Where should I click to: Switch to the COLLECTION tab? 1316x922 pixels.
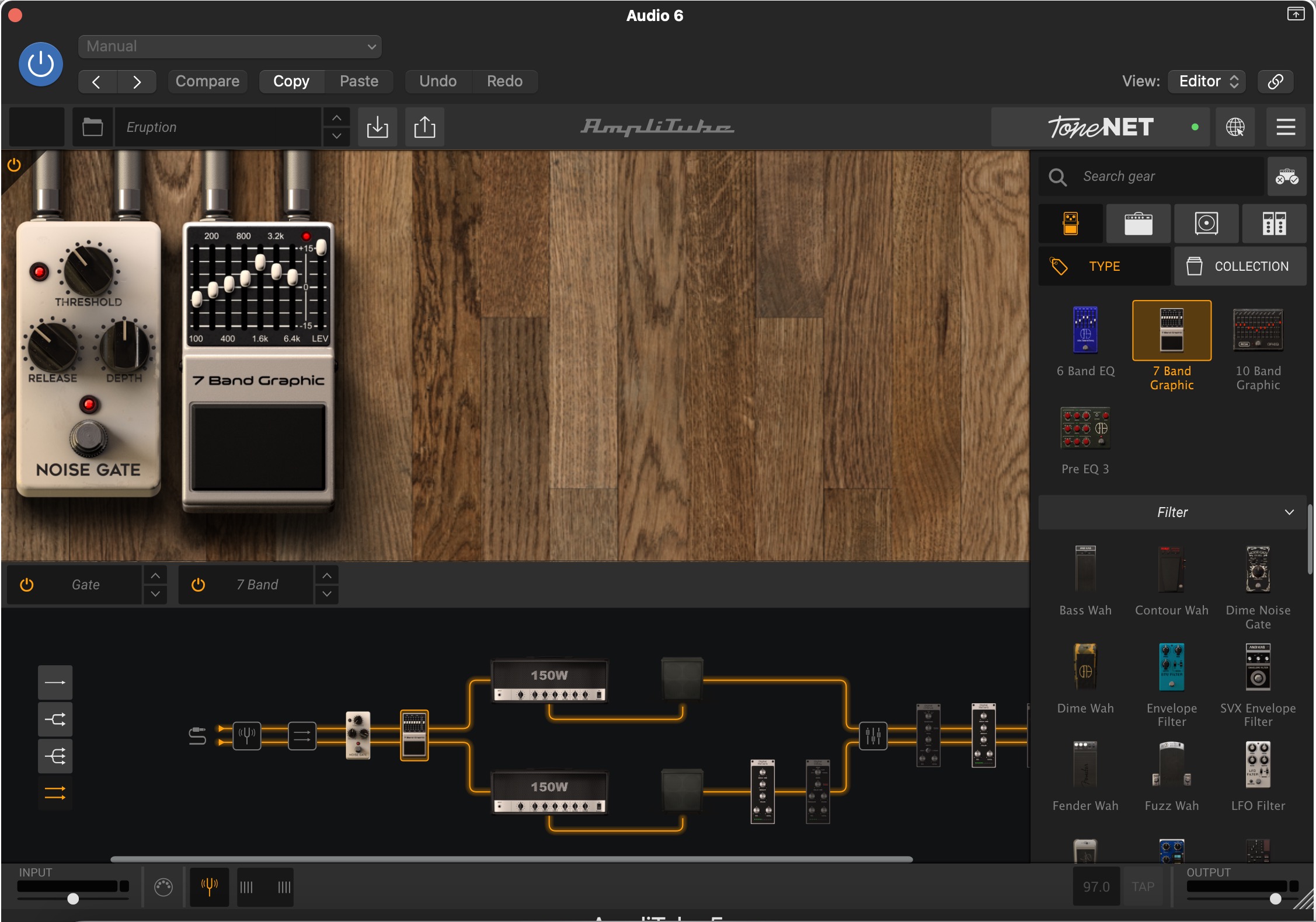click(1240, 266)
